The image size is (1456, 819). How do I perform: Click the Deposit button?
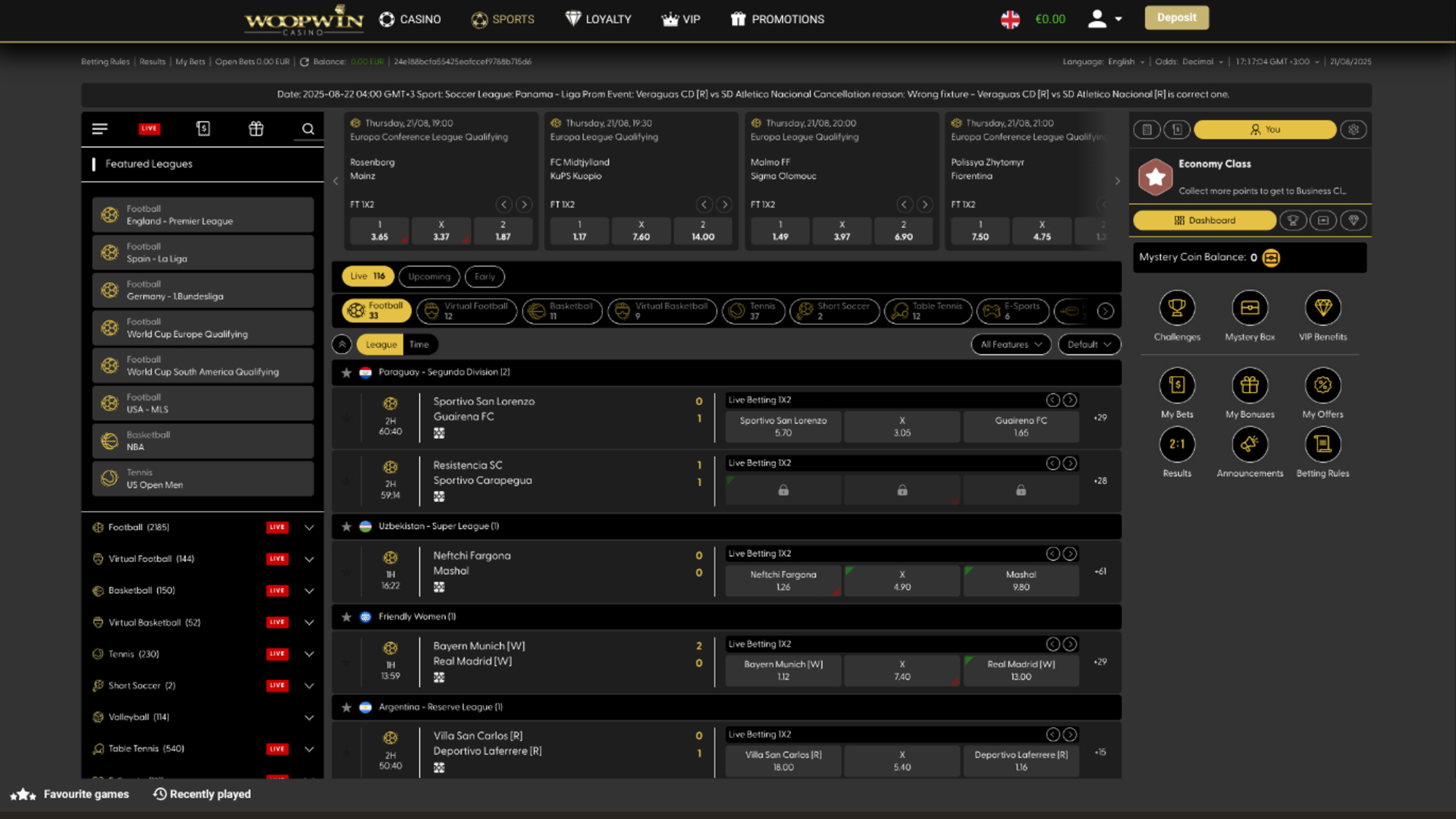pos(1176,17)
